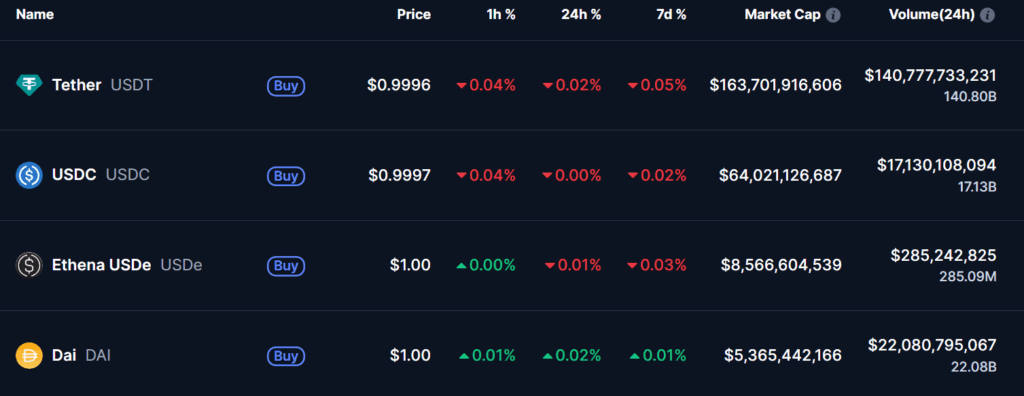1024x396 pixels.
Task: Sort by 1h % column header
Action: click(501, 14)
